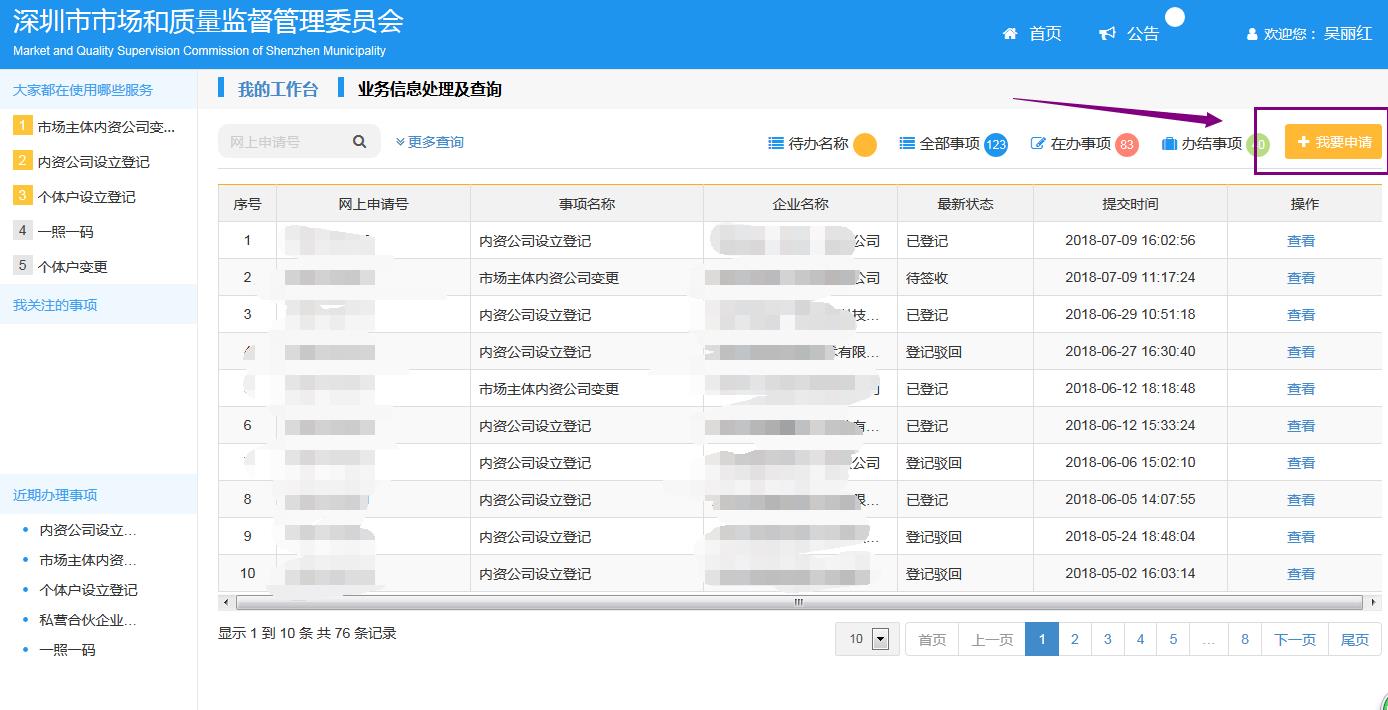Click 下一页 next page button
Screen dimensions: 1388x710
[x=1295, y=639]
